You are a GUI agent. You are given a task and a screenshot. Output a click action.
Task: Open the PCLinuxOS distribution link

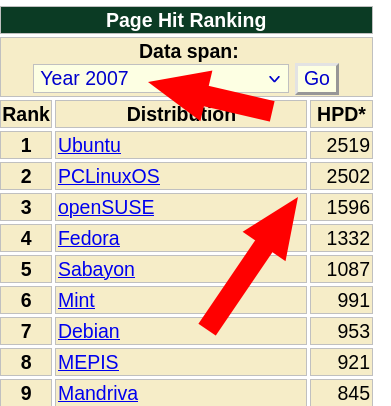[109, 176]
